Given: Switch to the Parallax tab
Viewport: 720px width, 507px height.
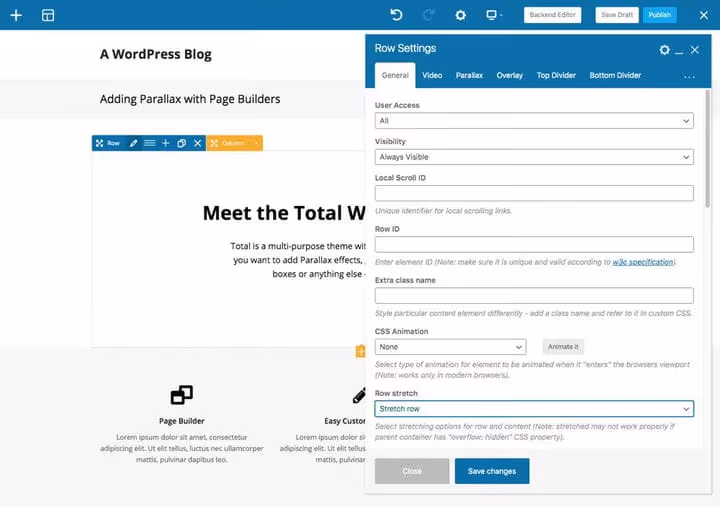Looking at the screenshot, I should click(x=469, y=75).
